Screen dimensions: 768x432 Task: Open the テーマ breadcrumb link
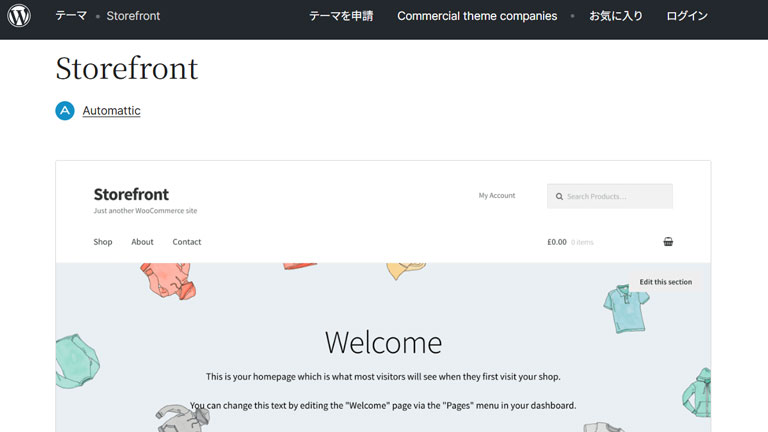(x=71, y=16)
